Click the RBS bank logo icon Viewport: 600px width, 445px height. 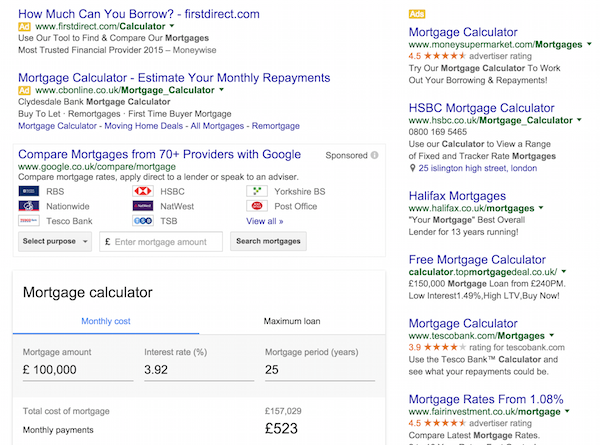click(29, 191)
